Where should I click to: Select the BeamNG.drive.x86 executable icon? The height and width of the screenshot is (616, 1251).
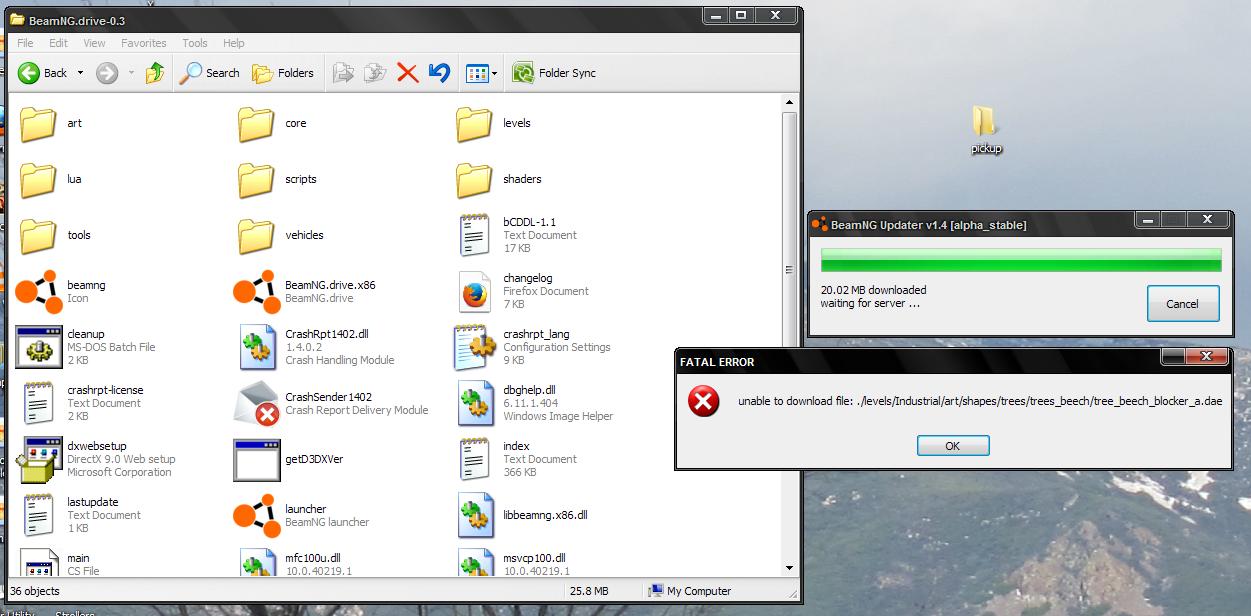click(x=256, y=291)
